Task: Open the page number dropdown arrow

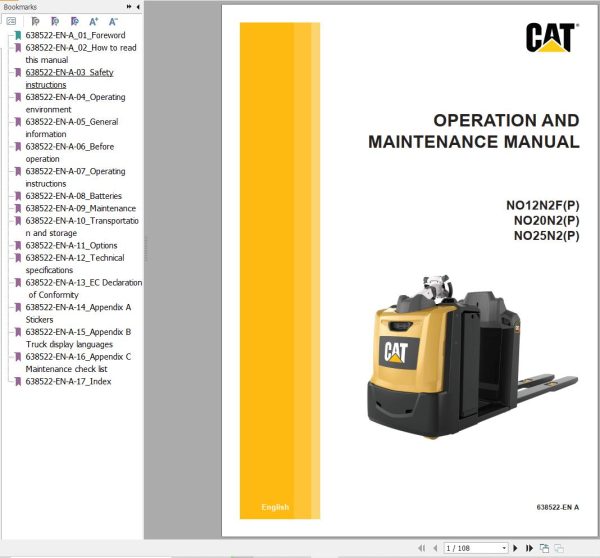Action: point(504,548)
